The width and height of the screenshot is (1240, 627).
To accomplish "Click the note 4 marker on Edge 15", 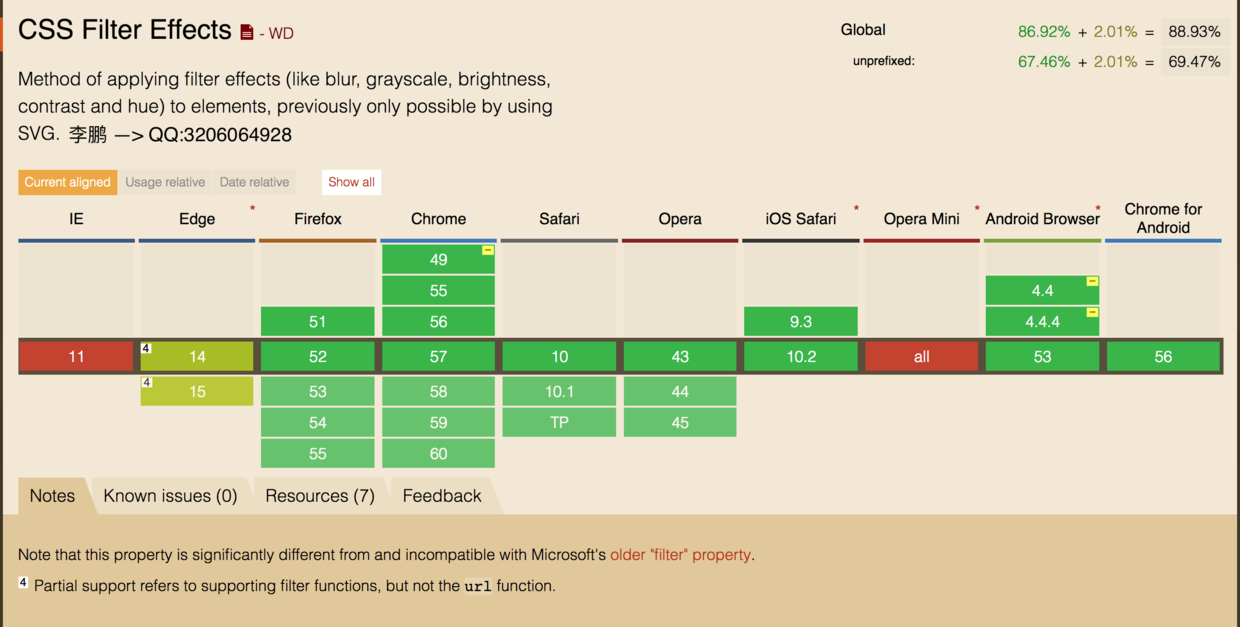I will click(x=146, y=383).
